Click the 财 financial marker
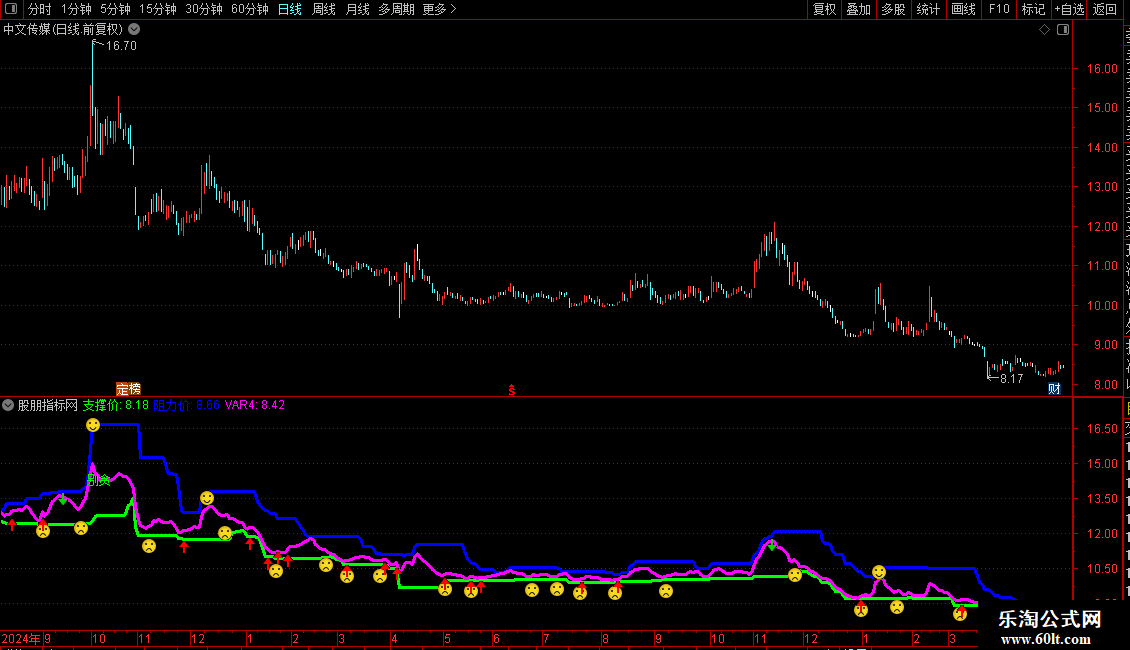Screen dimensions: 1130x650 [1054, 389]
